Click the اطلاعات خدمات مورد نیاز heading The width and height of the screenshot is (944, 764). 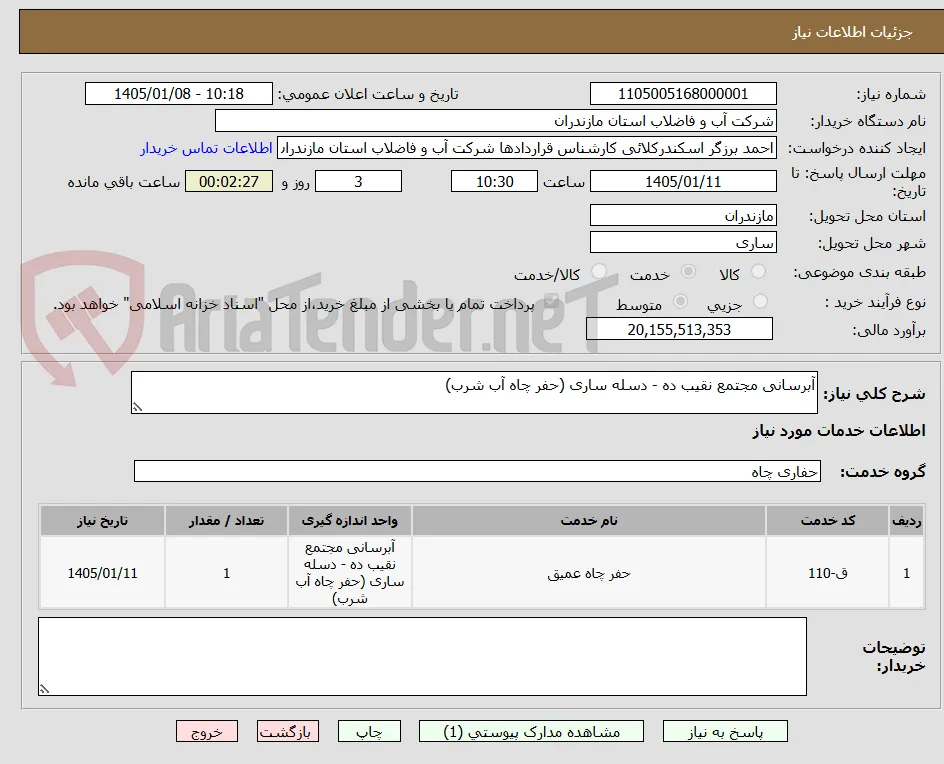point(839,431)
